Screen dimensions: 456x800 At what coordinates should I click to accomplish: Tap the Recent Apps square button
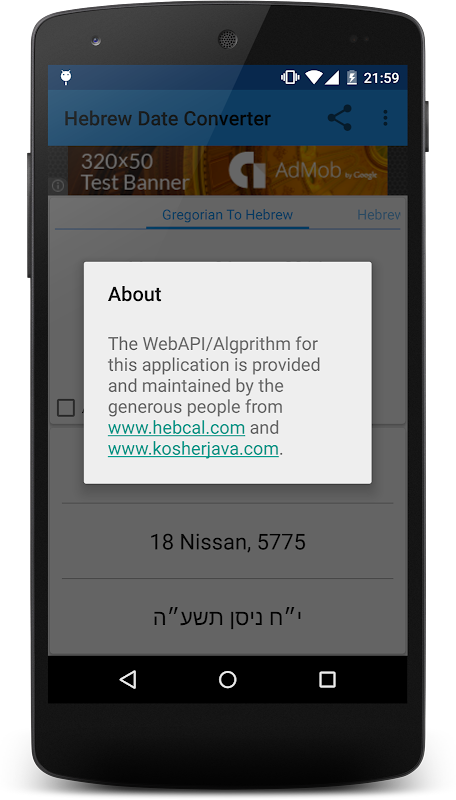(327, 679)
